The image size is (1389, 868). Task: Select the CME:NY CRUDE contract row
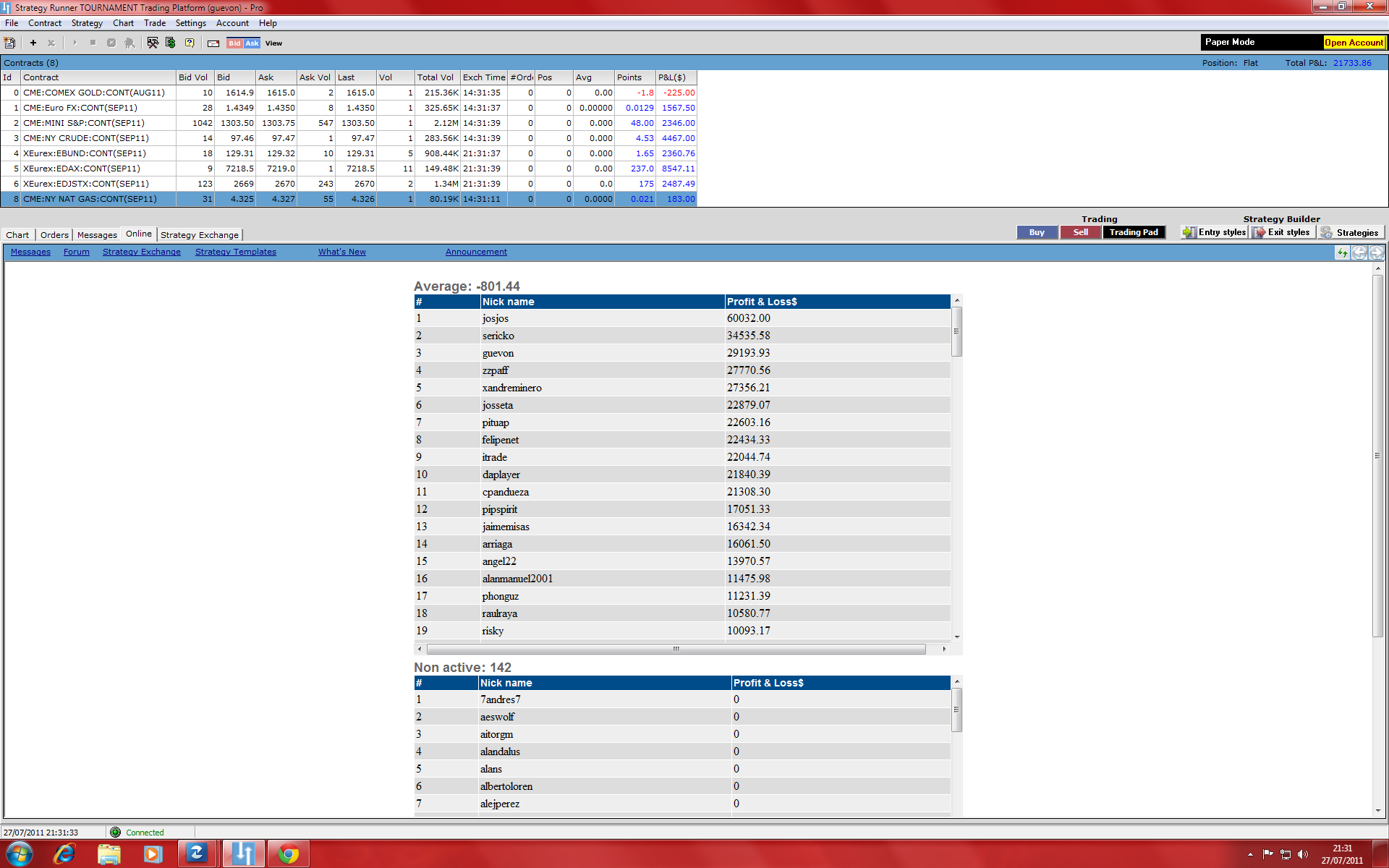pyautogui.click(x=86, y=138)
